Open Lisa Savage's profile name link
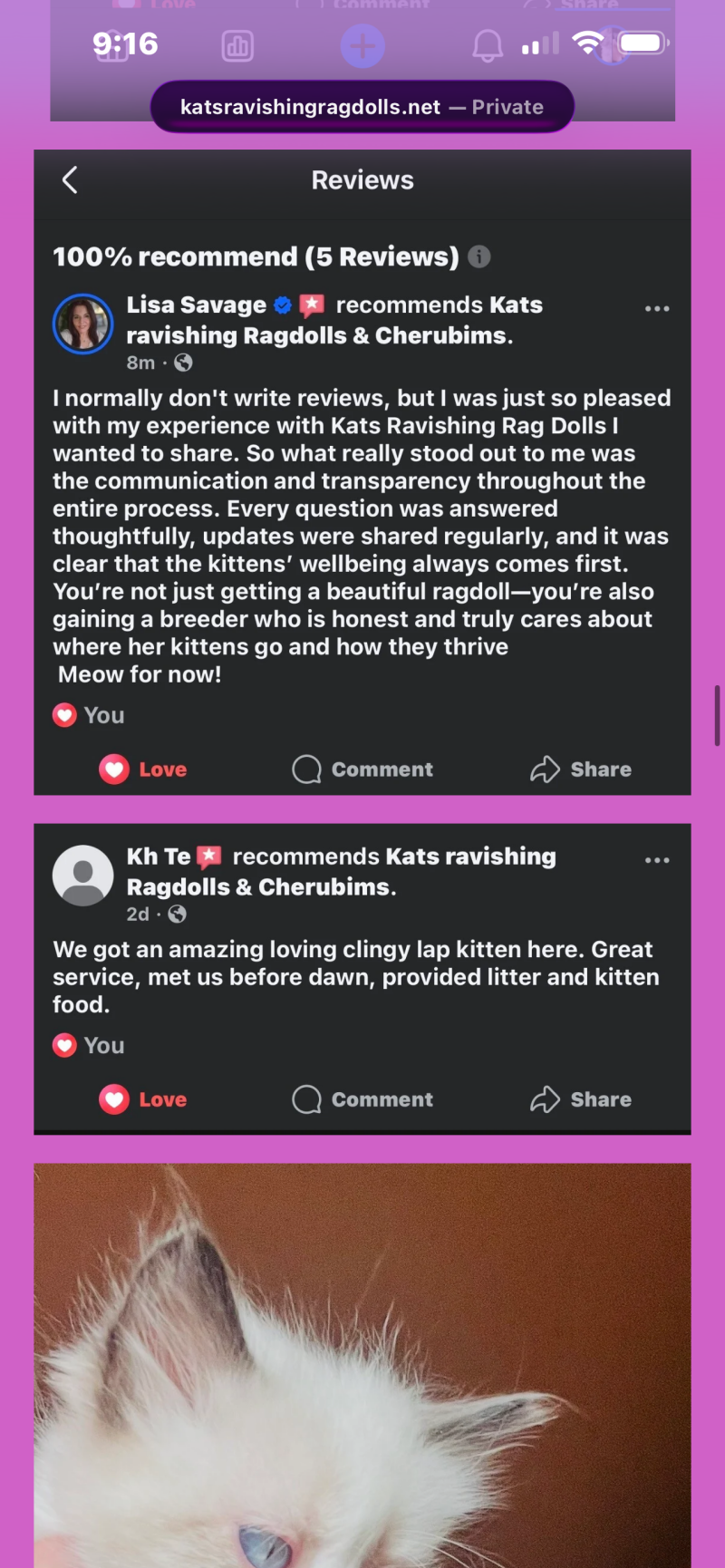This screenshot has height=1568, width=725. tap(197, 305)
